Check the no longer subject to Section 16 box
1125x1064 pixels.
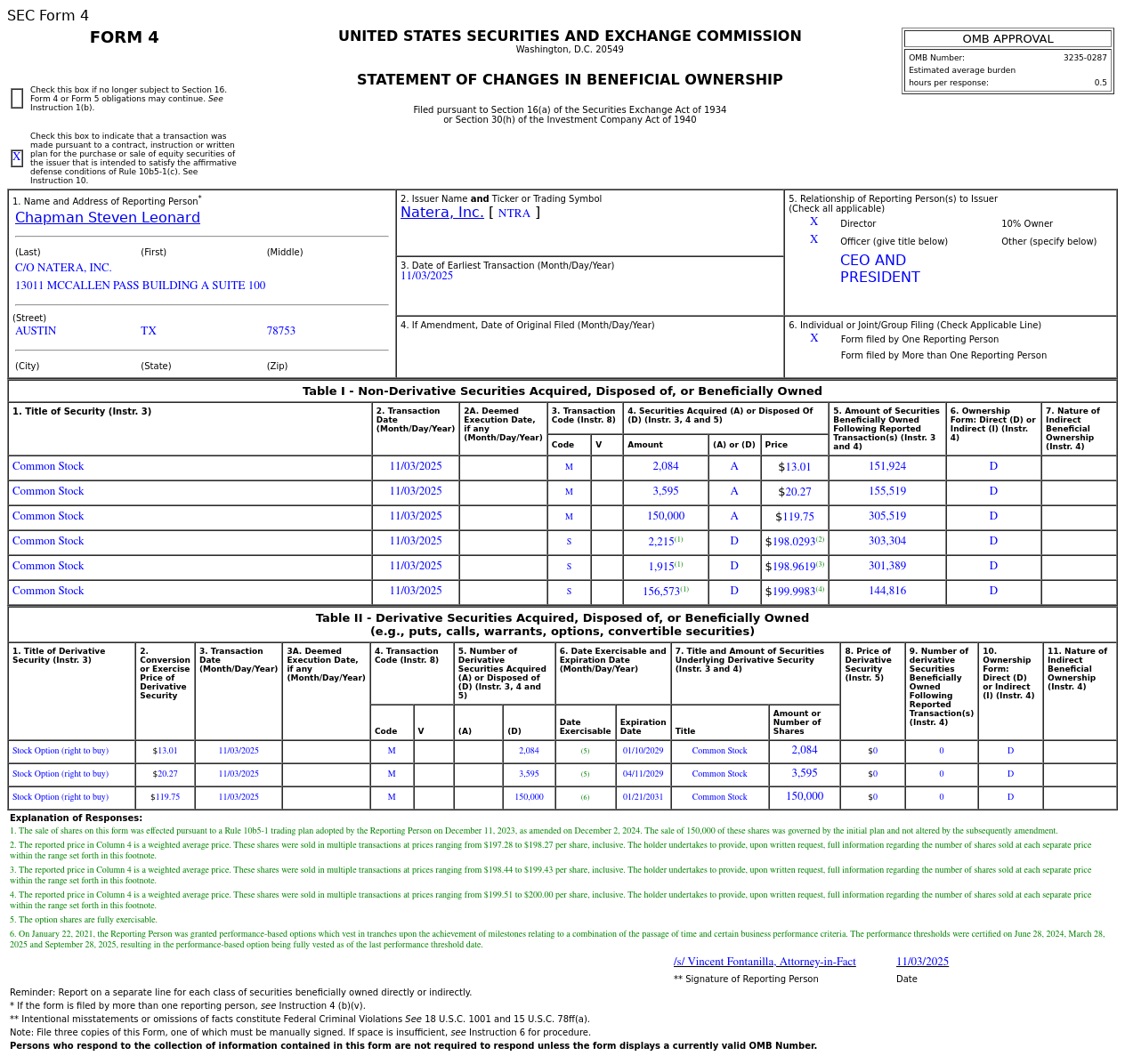[x=17, y=99]
